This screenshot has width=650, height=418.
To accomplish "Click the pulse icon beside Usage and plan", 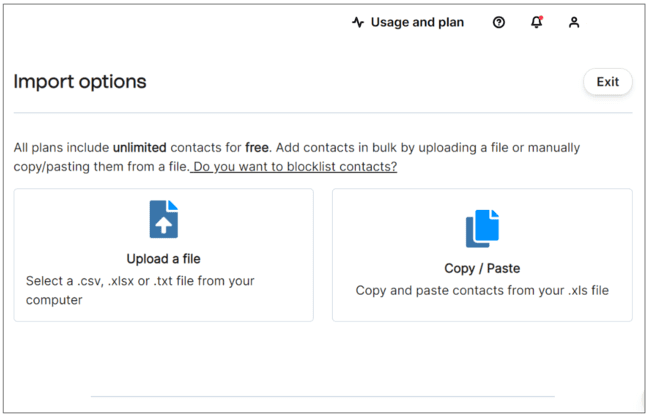I will 358,23.
